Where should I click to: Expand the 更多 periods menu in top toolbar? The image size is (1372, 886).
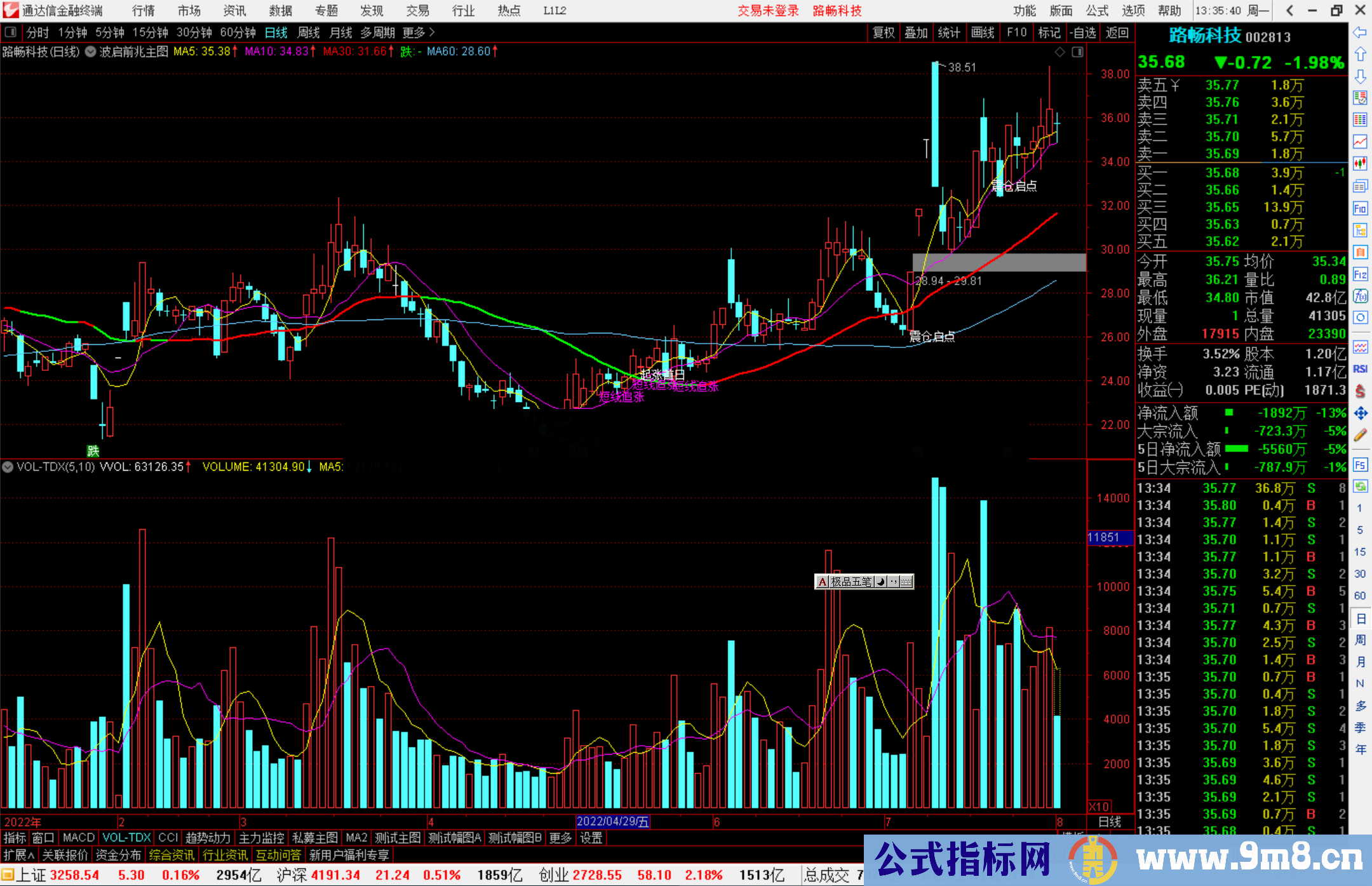(419, 32)
